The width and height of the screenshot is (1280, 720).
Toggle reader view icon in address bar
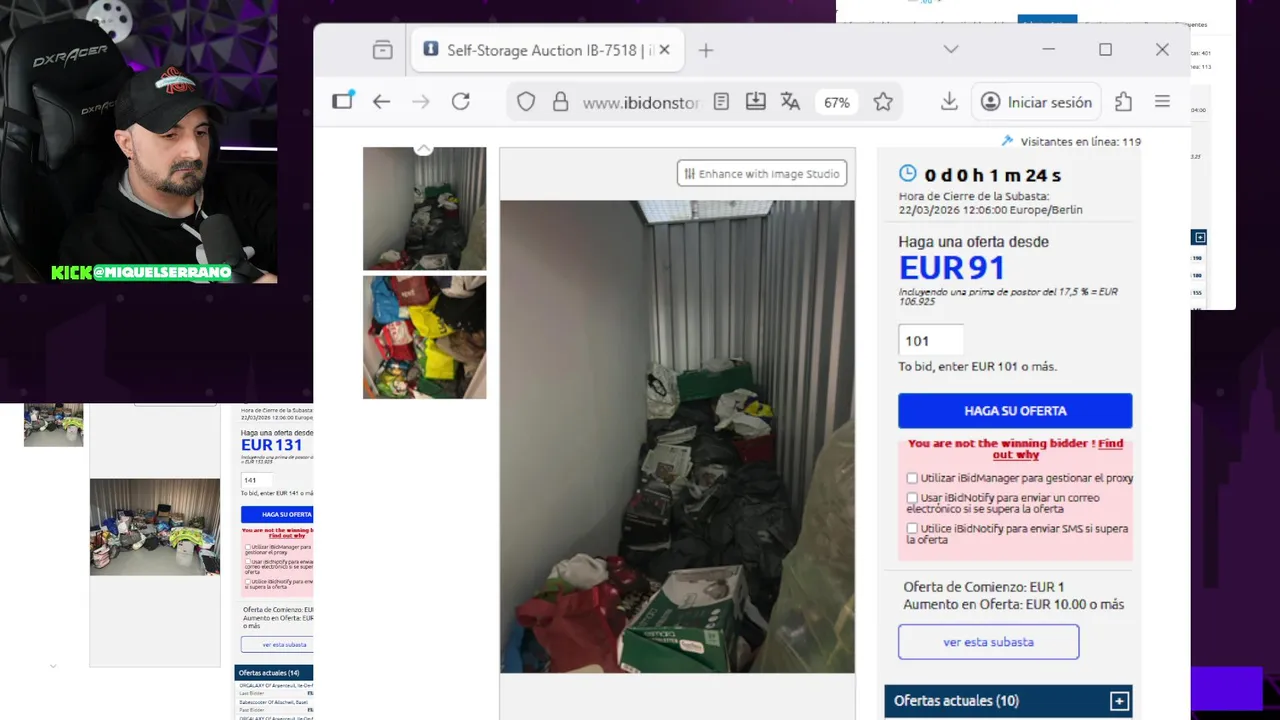pyautogui.click(x=721, y=102)
